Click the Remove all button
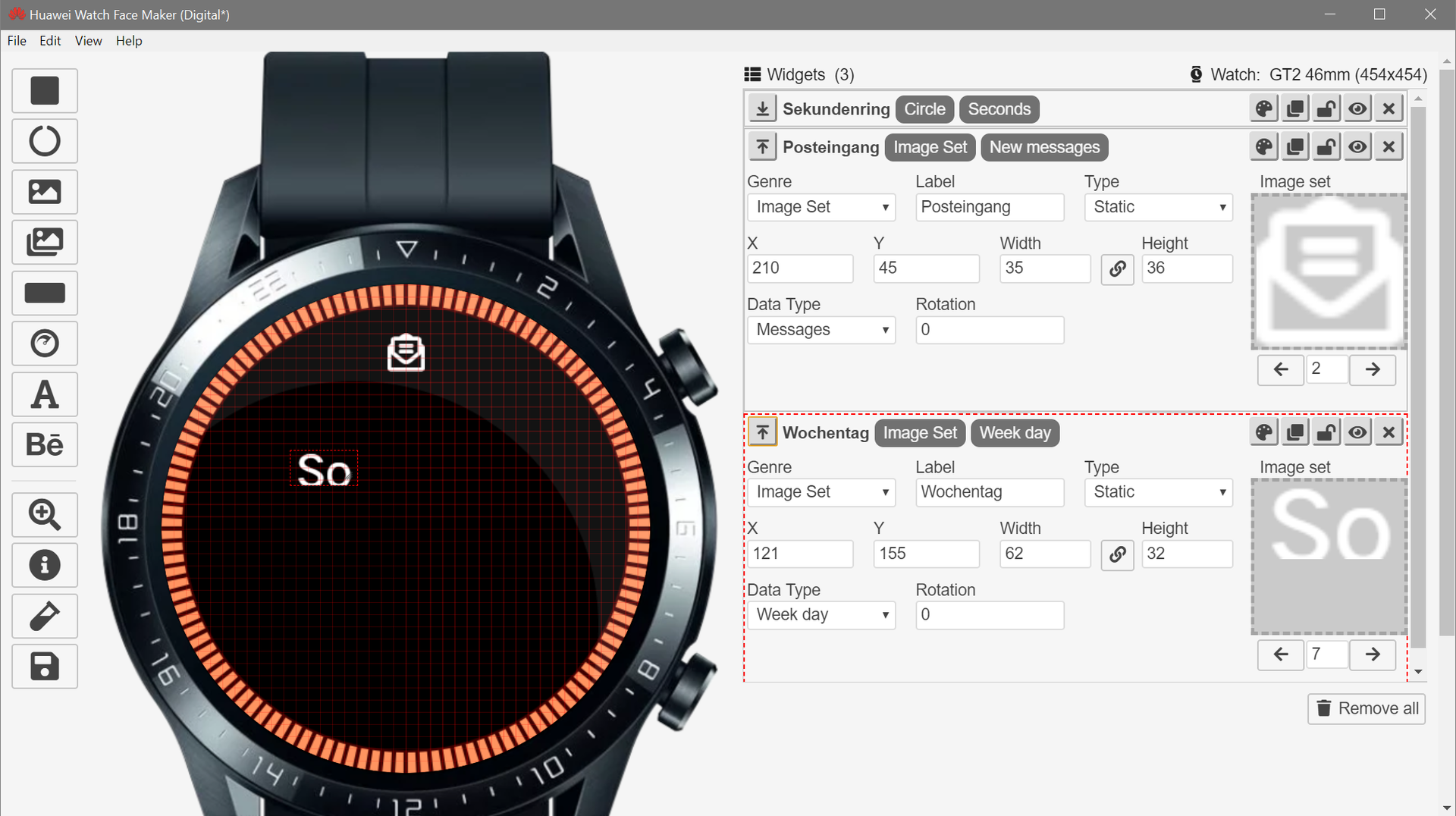The image size is (1456, 816). tap(1367, 708)
